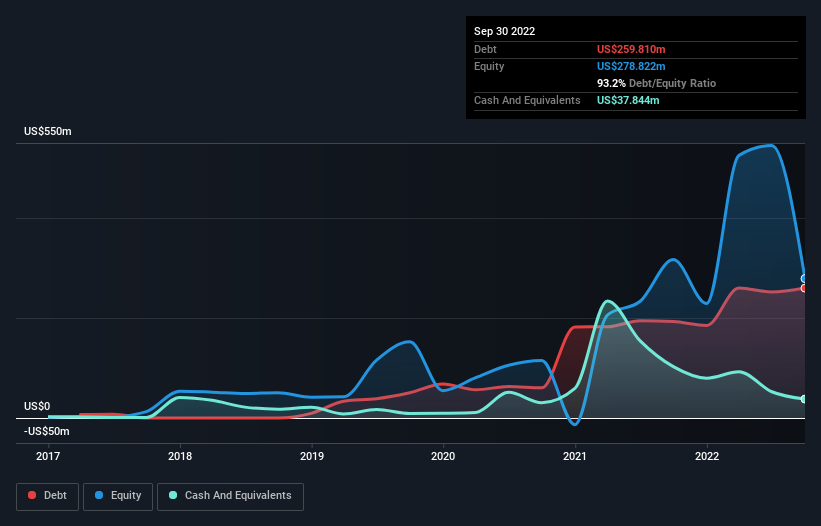Click the 93.2% Debt/Equity Ratio text
This screenshot has height=526, width=821.
(x=657, y=83)
